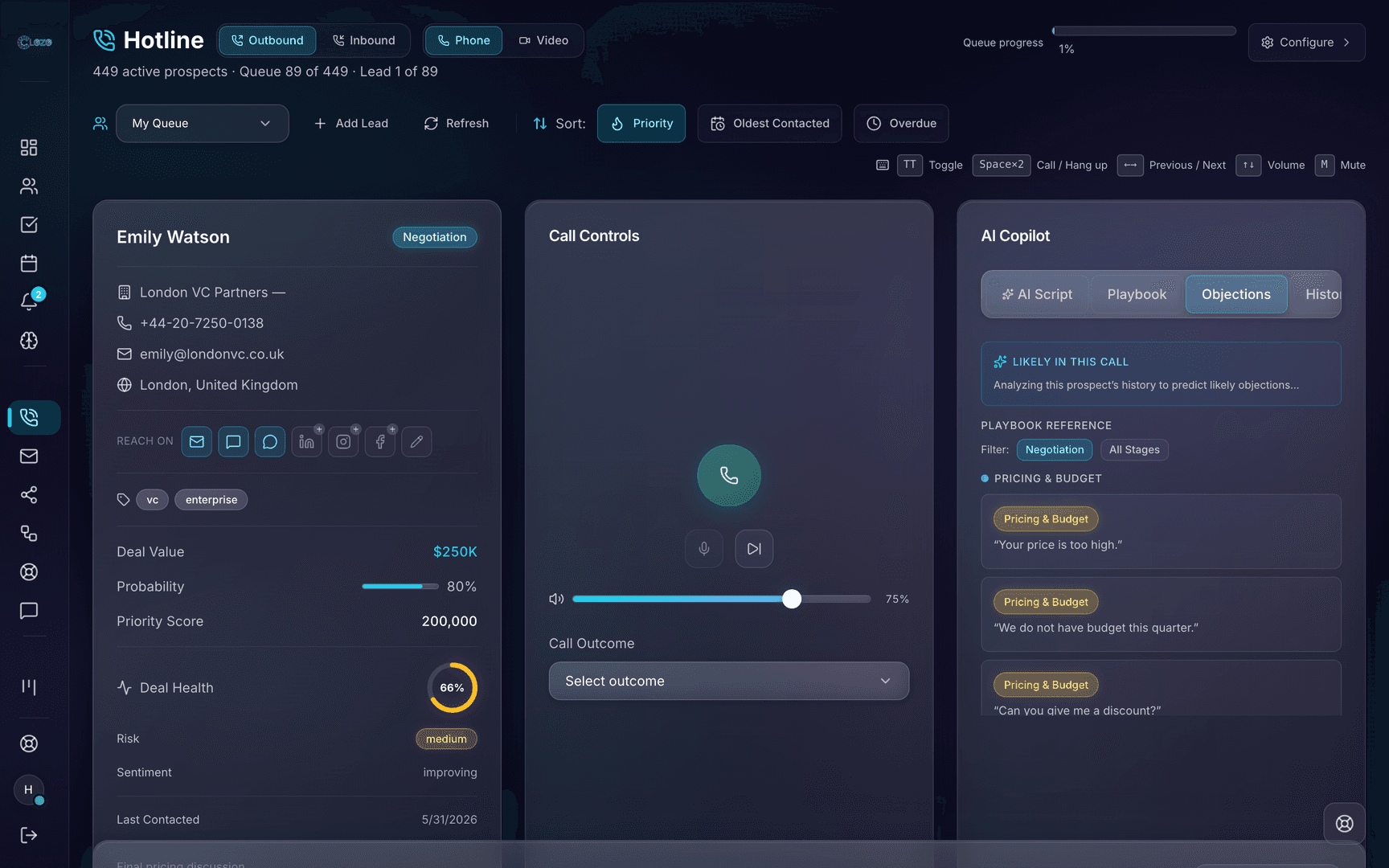Click the $250K deal value
Image resolution: width=1389 pixels, height=868 pixels.
tap(455, 552)
